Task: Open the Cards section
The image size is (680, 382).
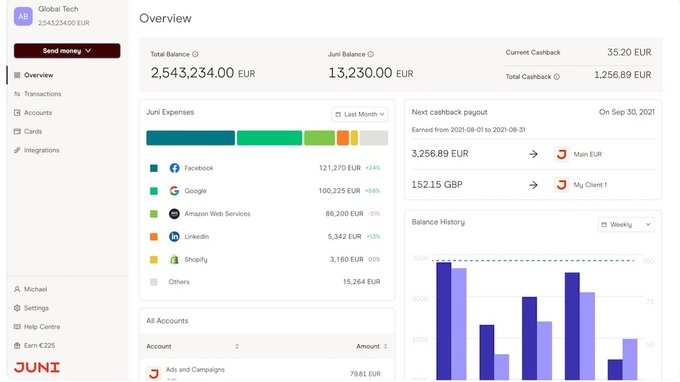Action: [33, 131]
